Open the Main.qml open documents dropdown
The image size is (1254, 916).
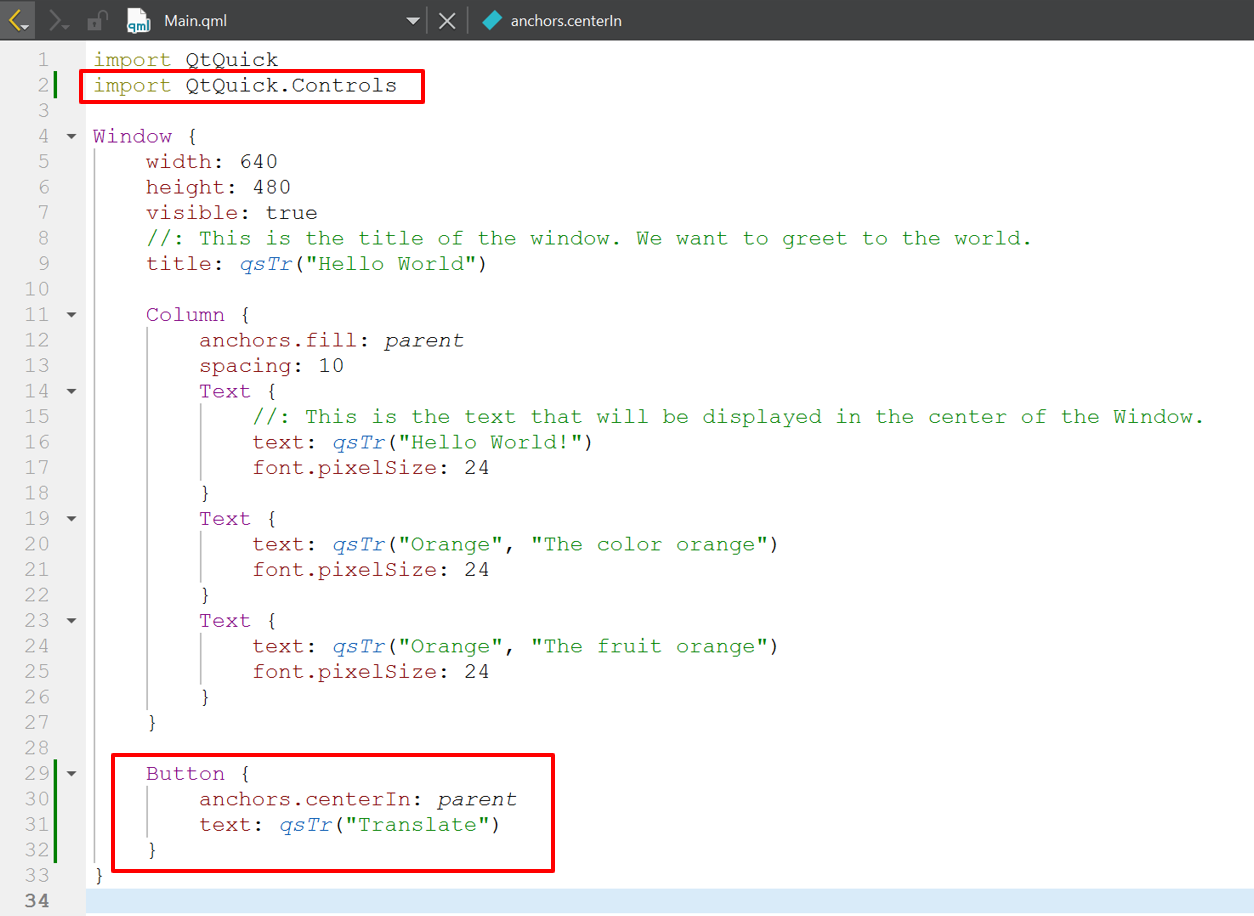(413, 21)
